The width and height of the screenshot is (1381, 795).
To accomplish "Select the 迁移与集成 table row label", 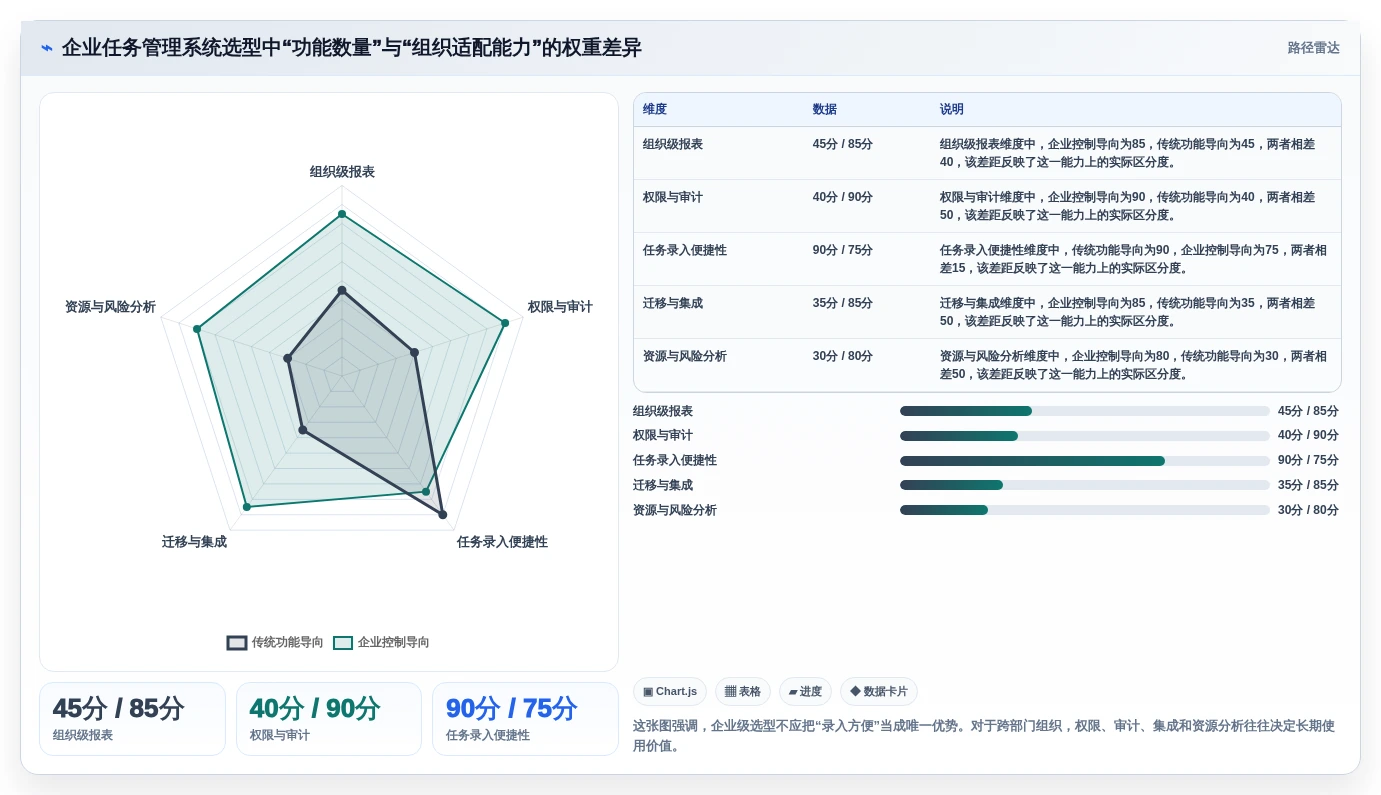I will click(673, 303).
